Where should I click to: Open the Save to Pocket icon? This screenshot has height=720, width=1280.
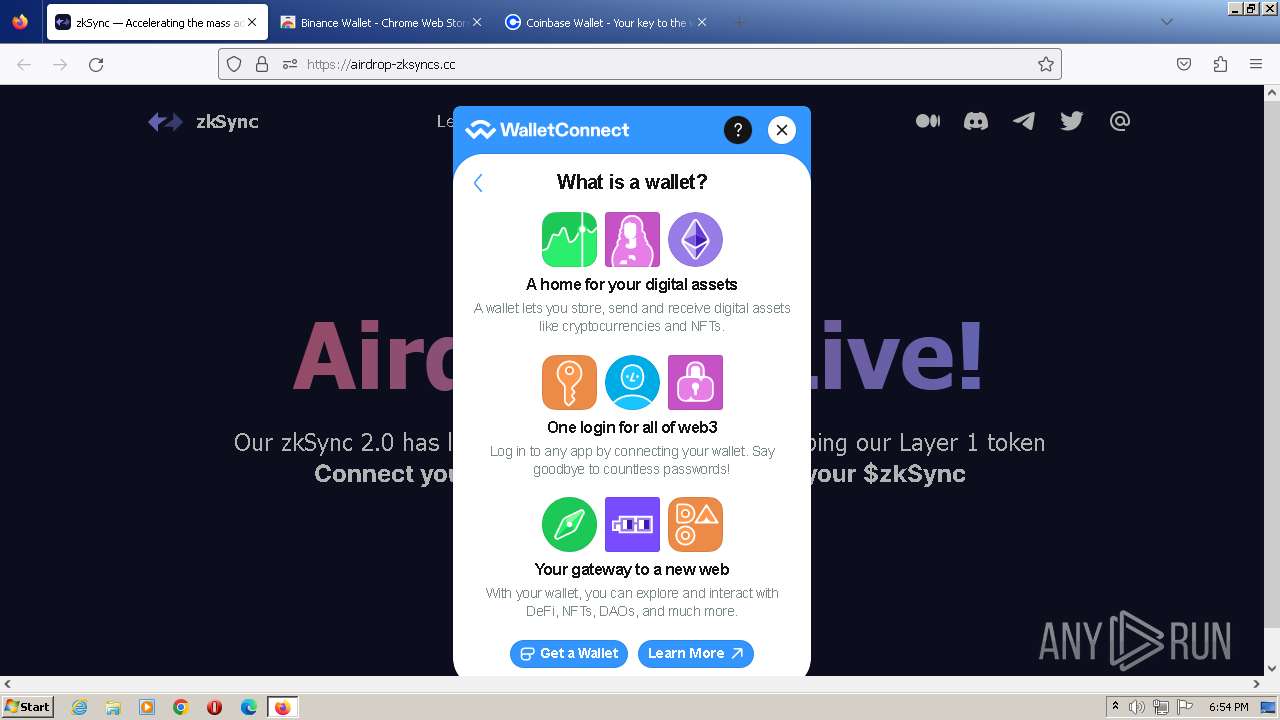coord(1184,64)
